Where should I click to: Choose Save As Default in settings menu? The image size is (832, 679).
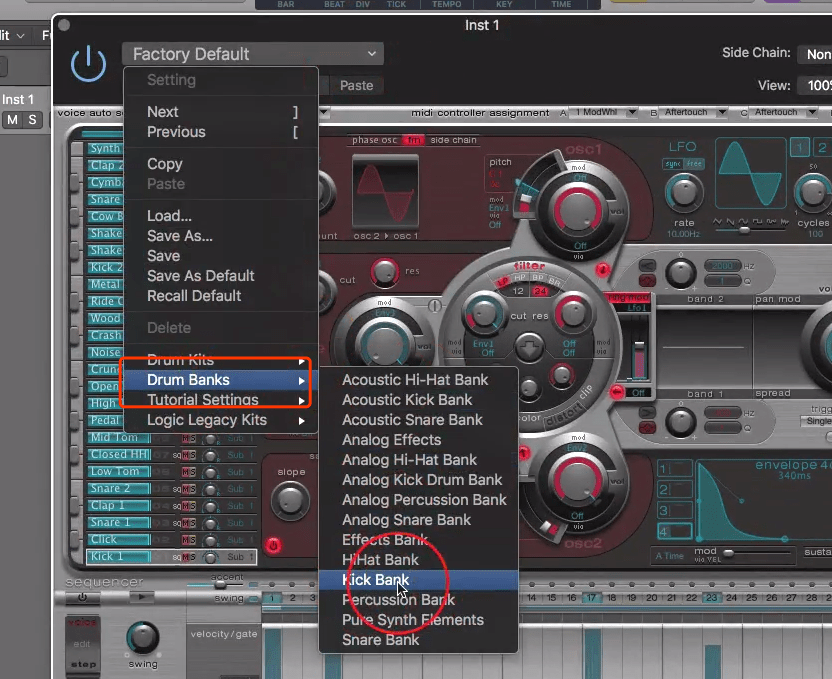click(x=200, y=276)
